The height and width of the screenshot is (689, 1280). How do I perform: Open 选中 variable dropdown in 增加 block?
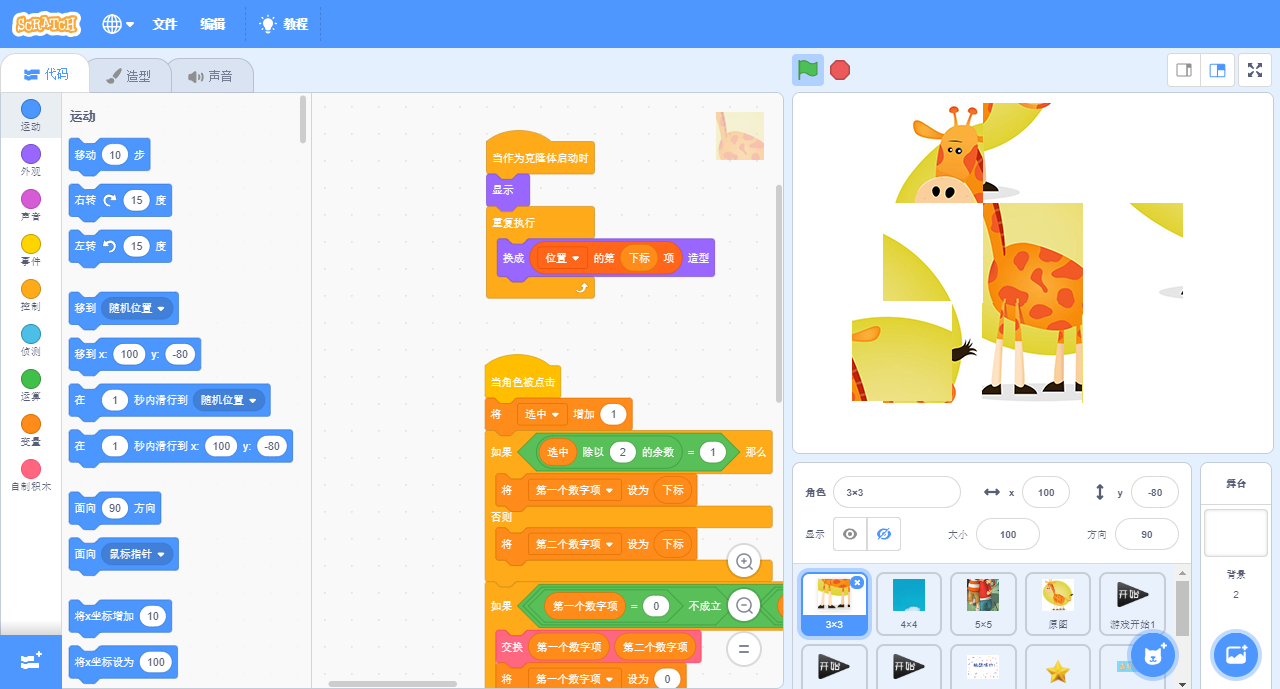[542, 414]
